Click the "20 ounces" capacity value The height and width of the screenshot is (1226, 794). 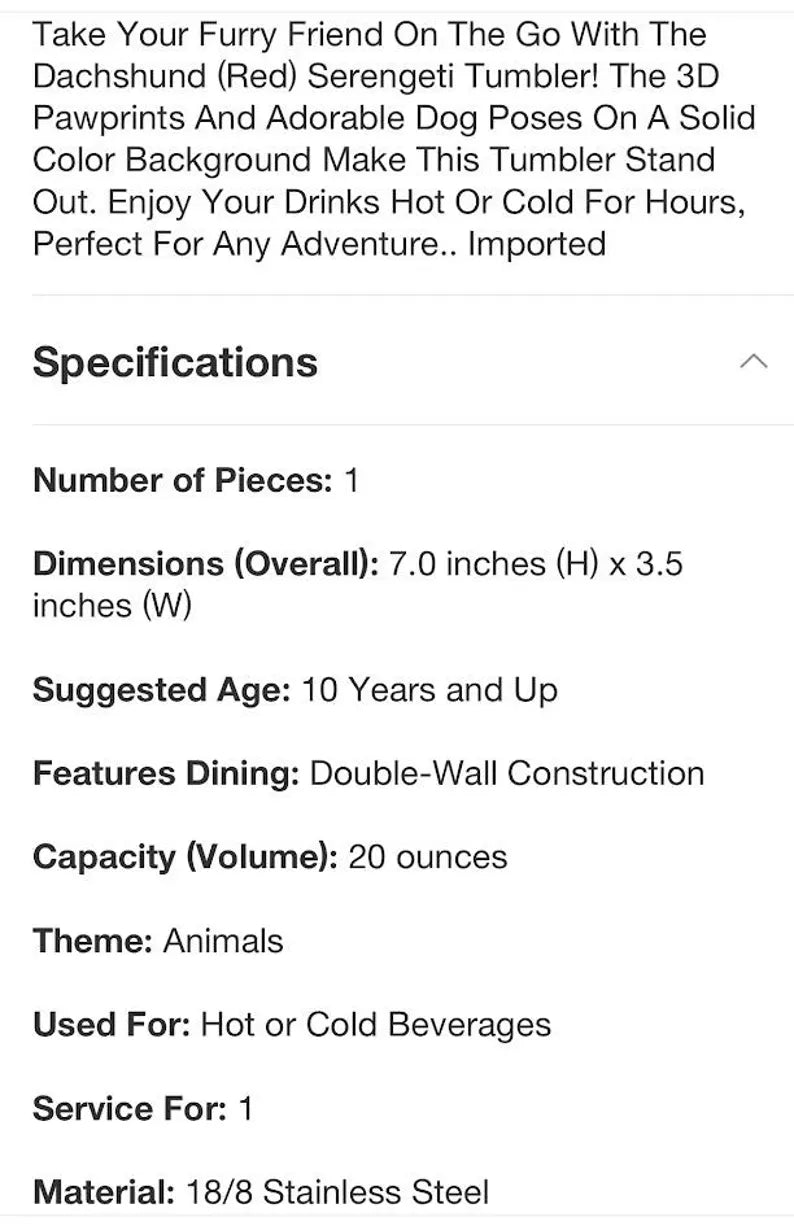tap(427, 857)
